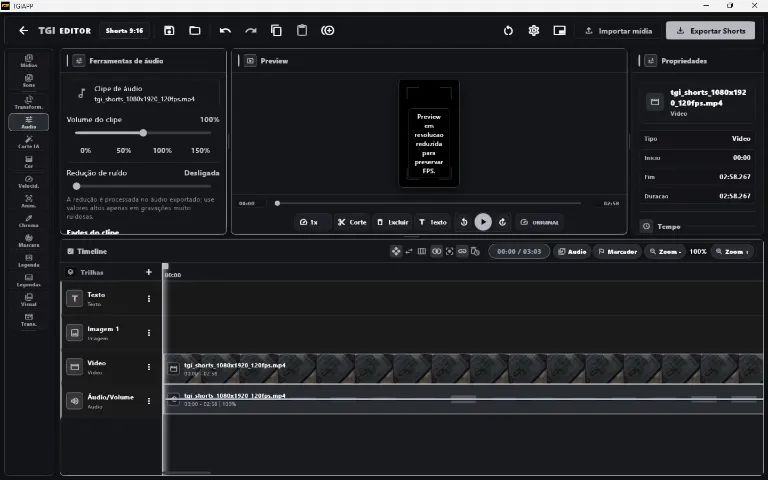Open the Corte IA sidebar tool

(x=28, y=142)
